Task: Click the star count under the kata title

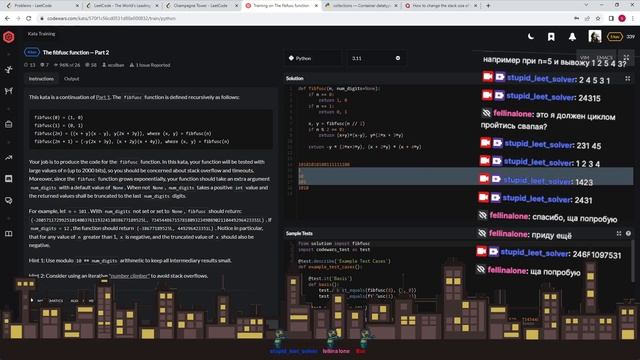Action: point(30,65)
